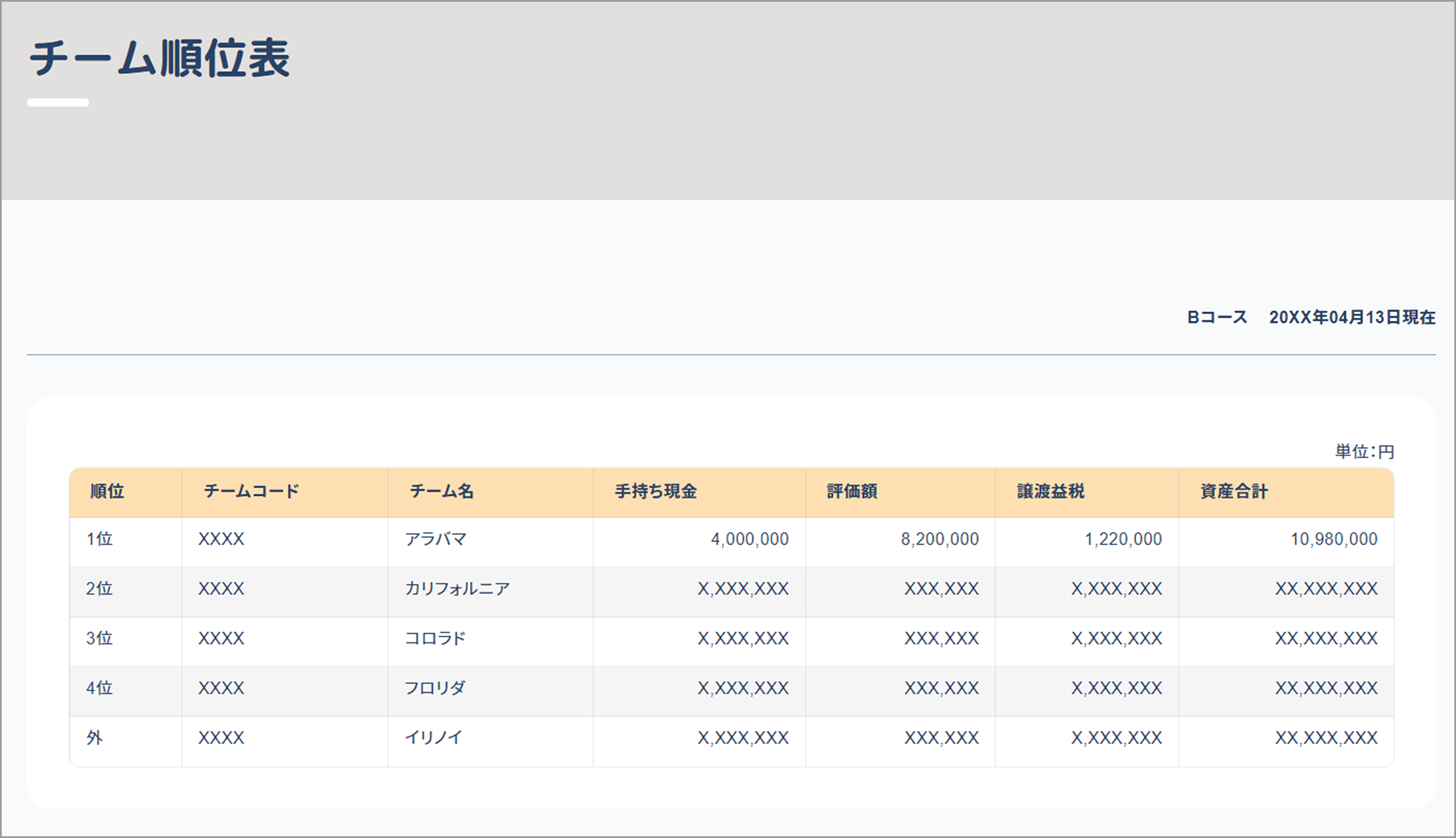Click team name イリノイ
Image resolution: width=1456 pixels, height=838 pixels.
(x=433, y=737)
